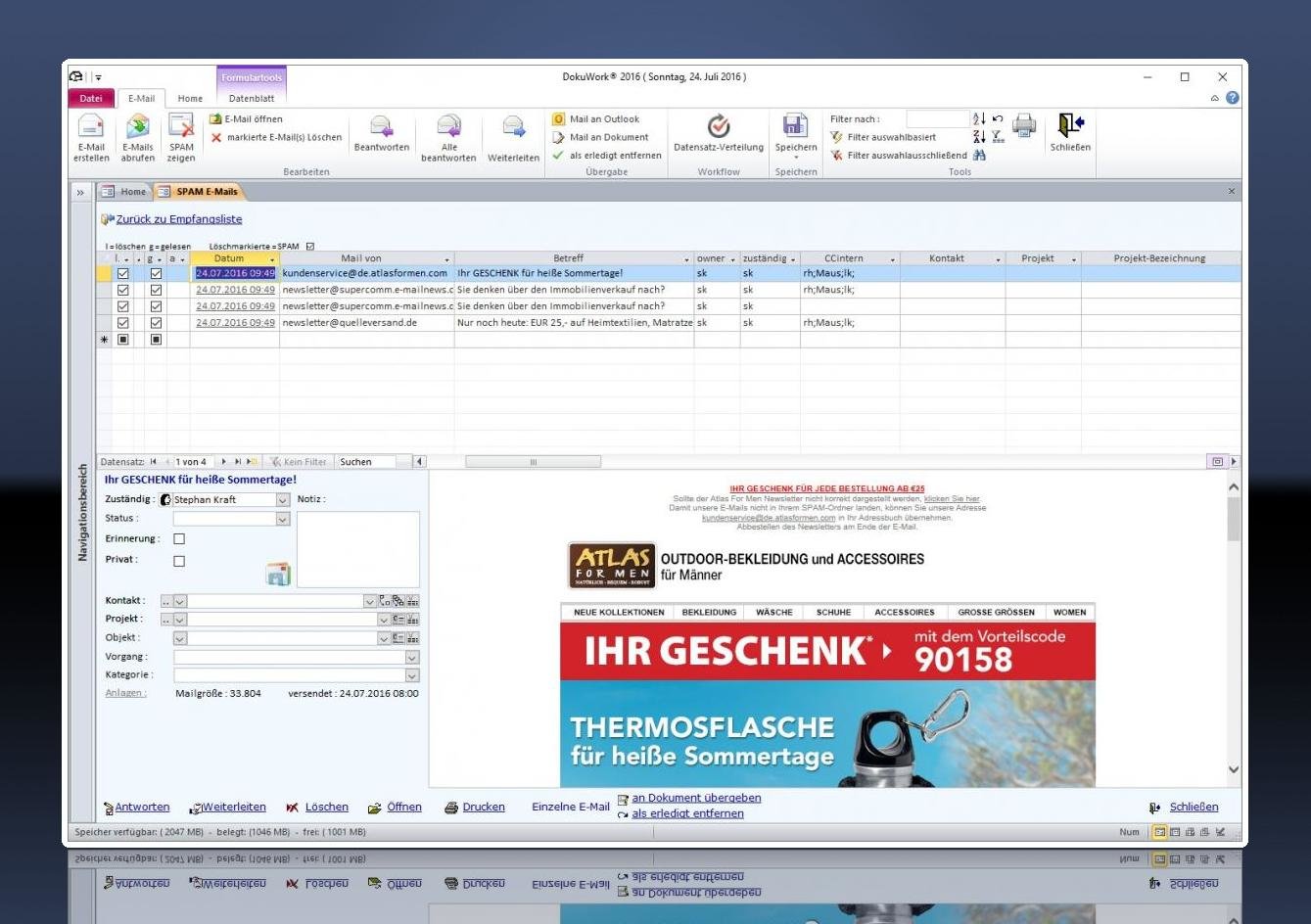Screen dimensions: 1311x924
Task: Expand the Navigationsbereich pane chevron
Action: pyautogui.click(x=80, y=193)
